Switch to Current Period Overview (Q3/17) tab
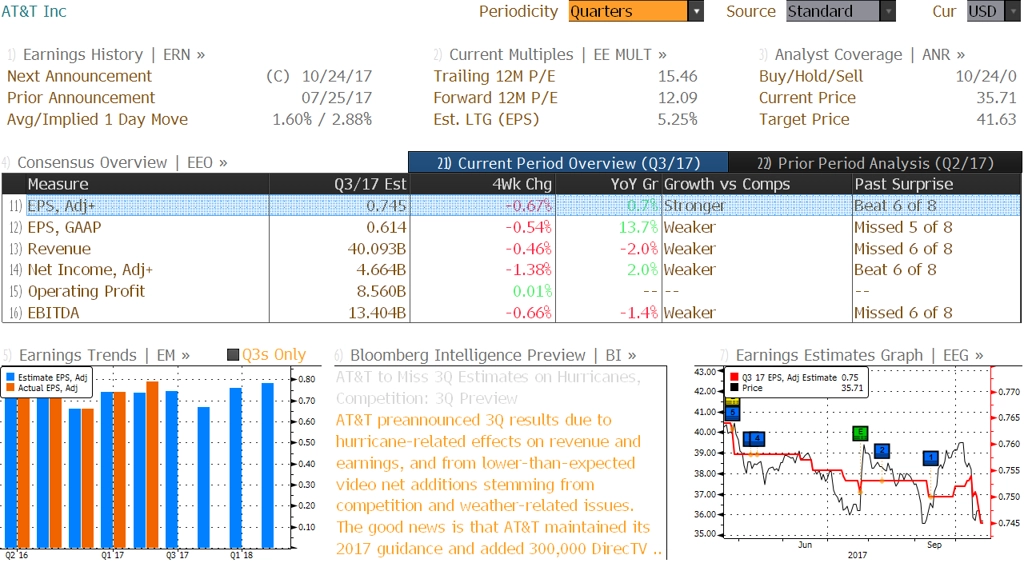The height and width of the screenshot is (563, 1024). tap(568, 163)
